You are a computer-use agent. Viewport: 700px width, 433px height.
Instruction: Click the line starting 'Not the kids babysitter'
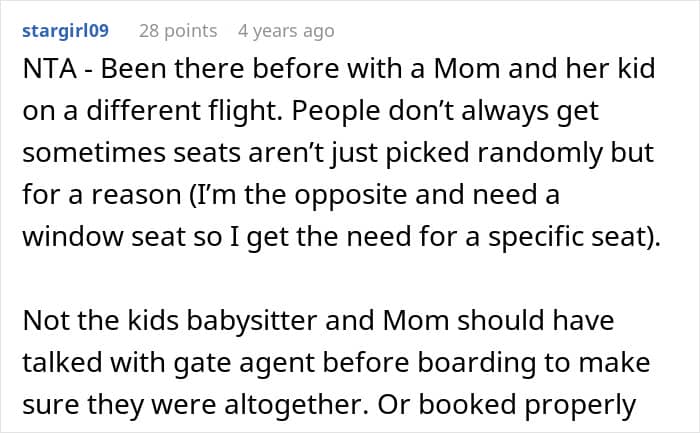click(x=318, y=321)
